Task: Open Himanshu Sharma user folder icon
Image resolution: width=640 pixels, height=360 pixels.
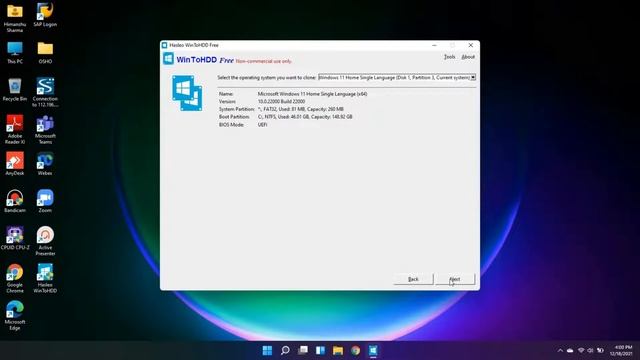Action: [x=15, y=17]
